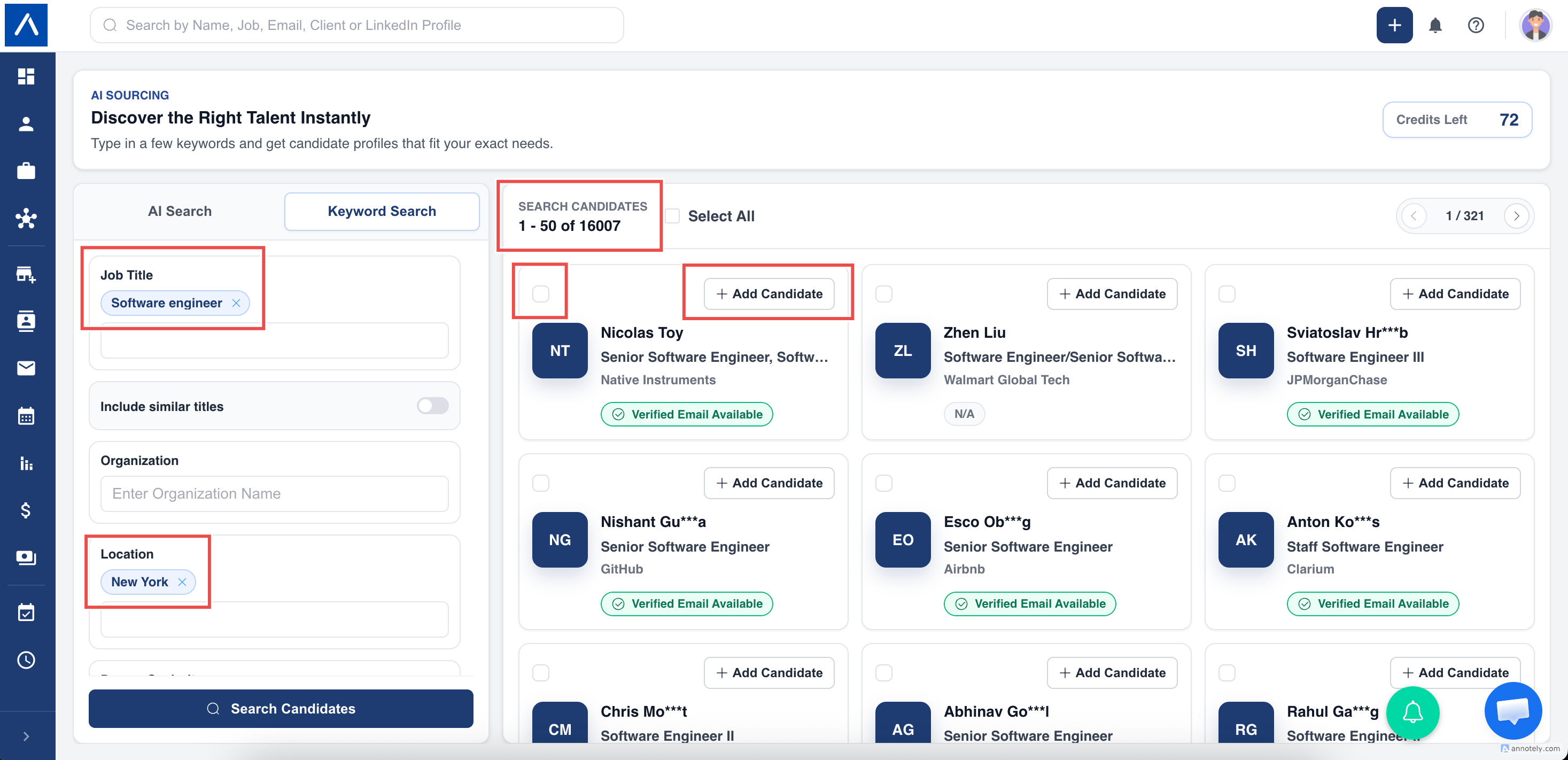The image size is (1568, 760).
Task: Click the JPMorganChase company text
Action: 1337,379
